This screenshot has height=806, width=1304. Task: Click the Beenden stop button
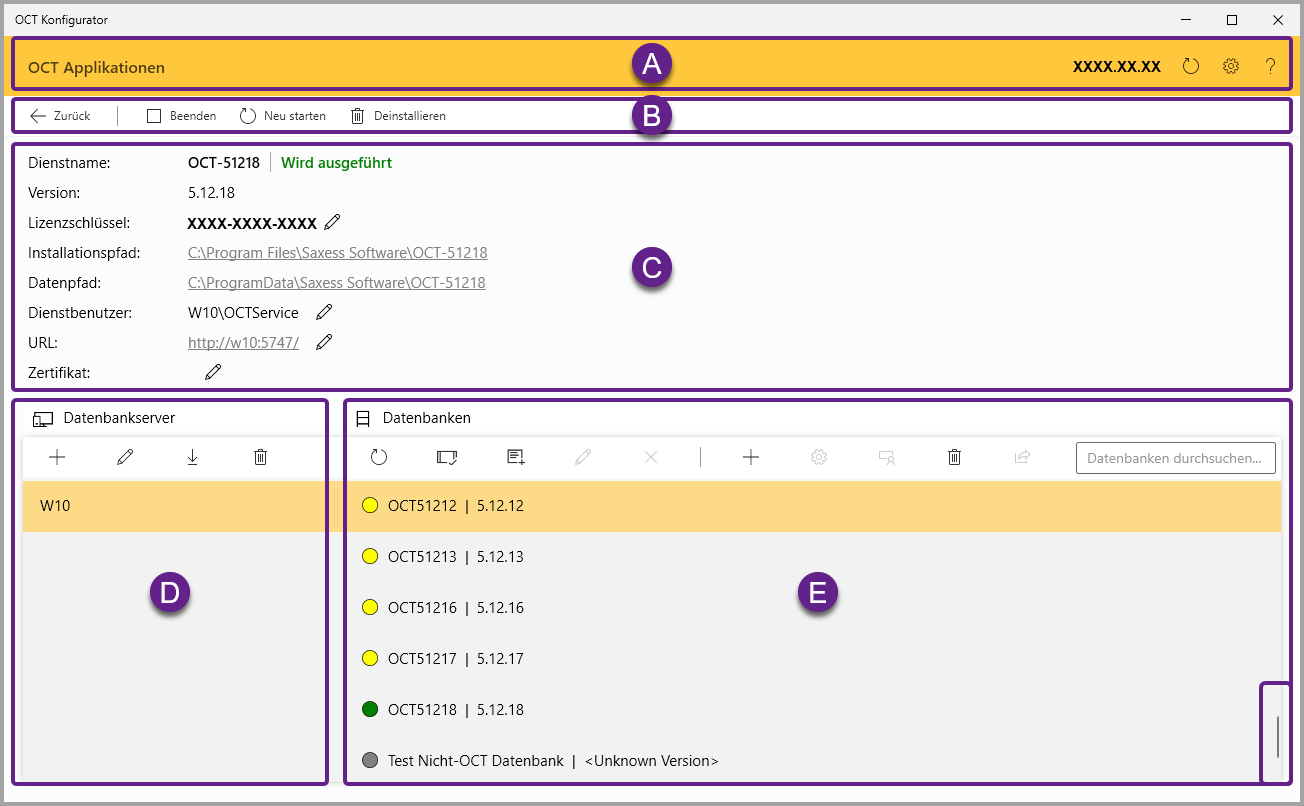(182, 116)
